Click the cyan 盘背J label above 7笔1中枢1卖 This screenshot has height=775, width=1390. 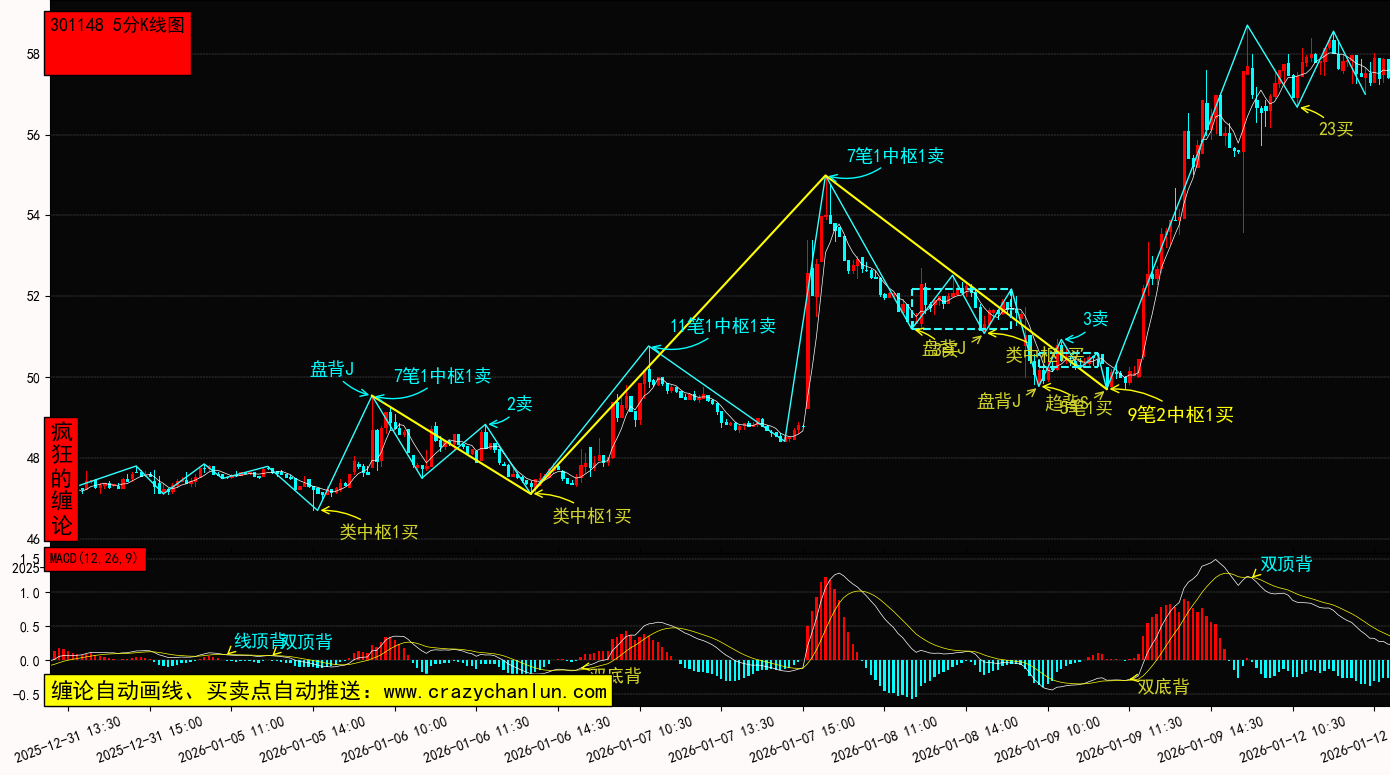tap(332, 369)
